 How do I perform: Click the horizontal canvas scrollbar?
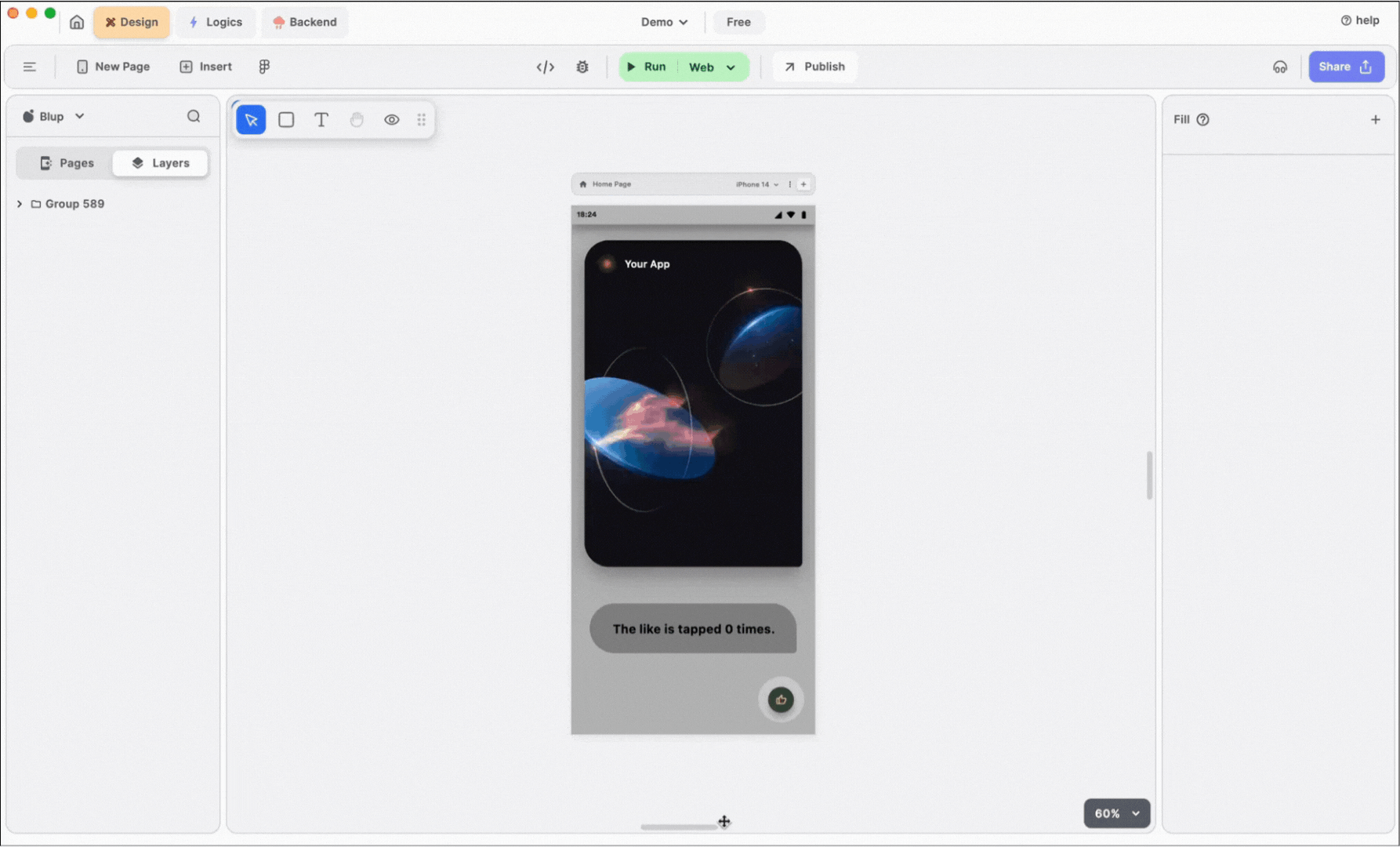tap(679, 827)
